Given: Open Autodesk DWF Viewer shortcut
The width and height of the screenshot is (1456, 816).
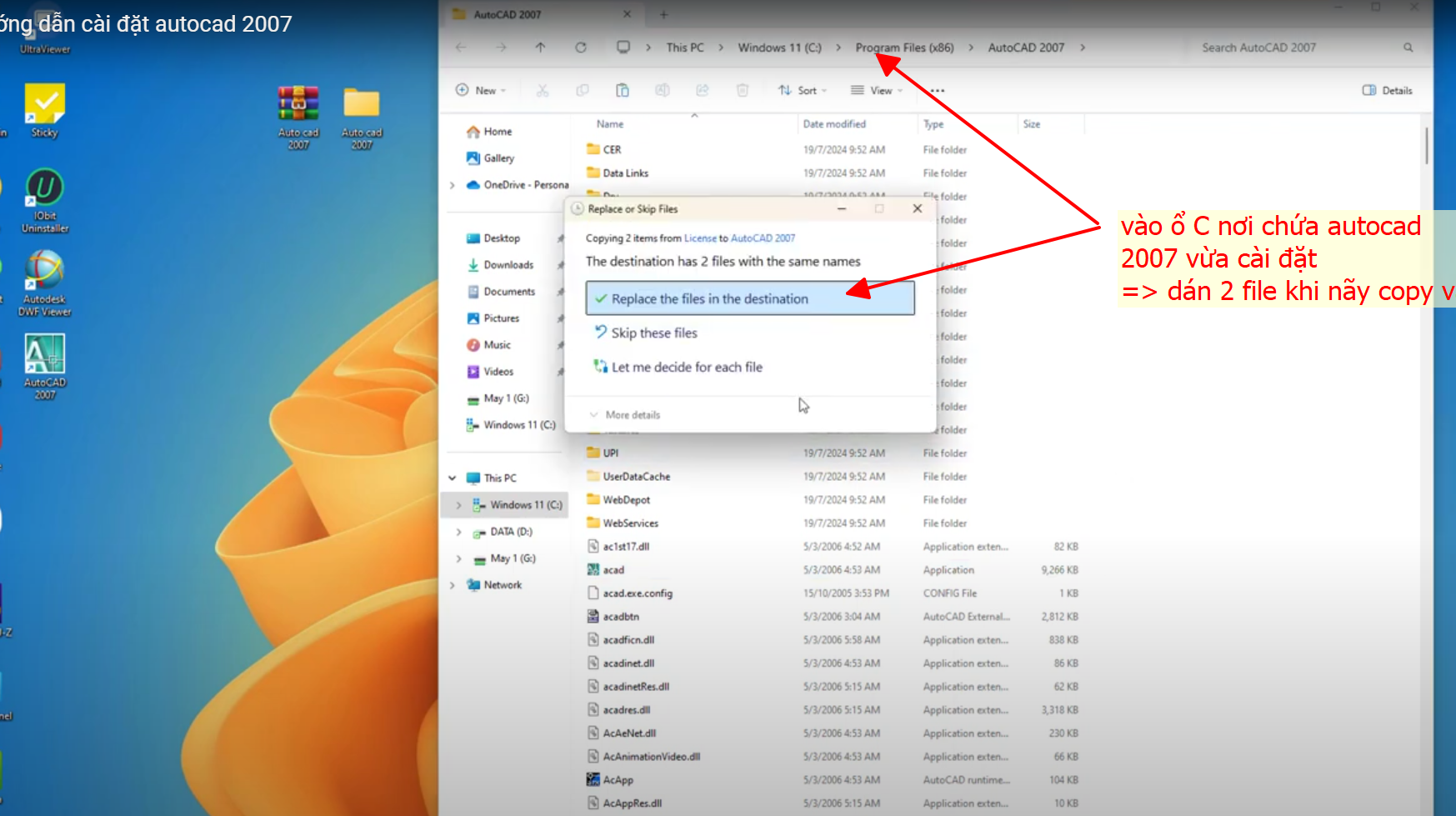Looking at the screenshot, I should tap(45, 283).
